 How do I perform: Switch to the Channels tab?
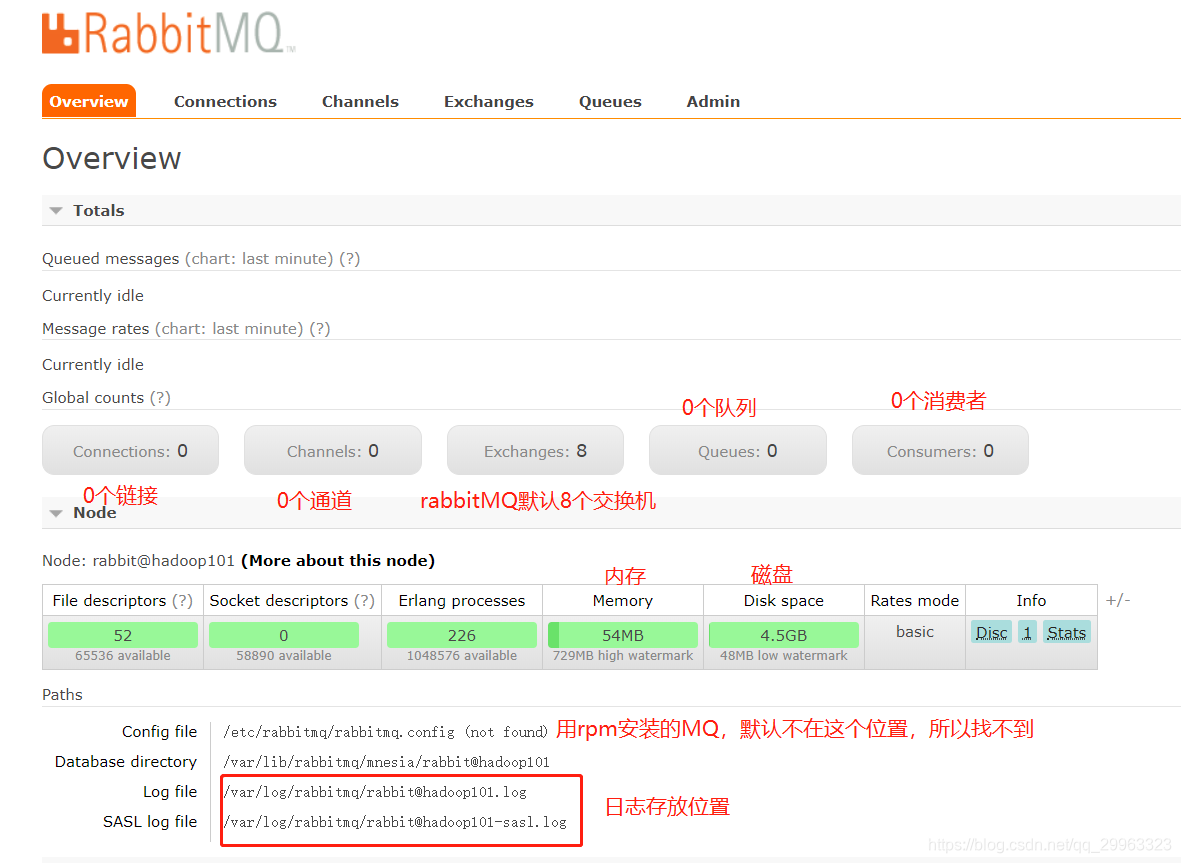pos(360,101)
